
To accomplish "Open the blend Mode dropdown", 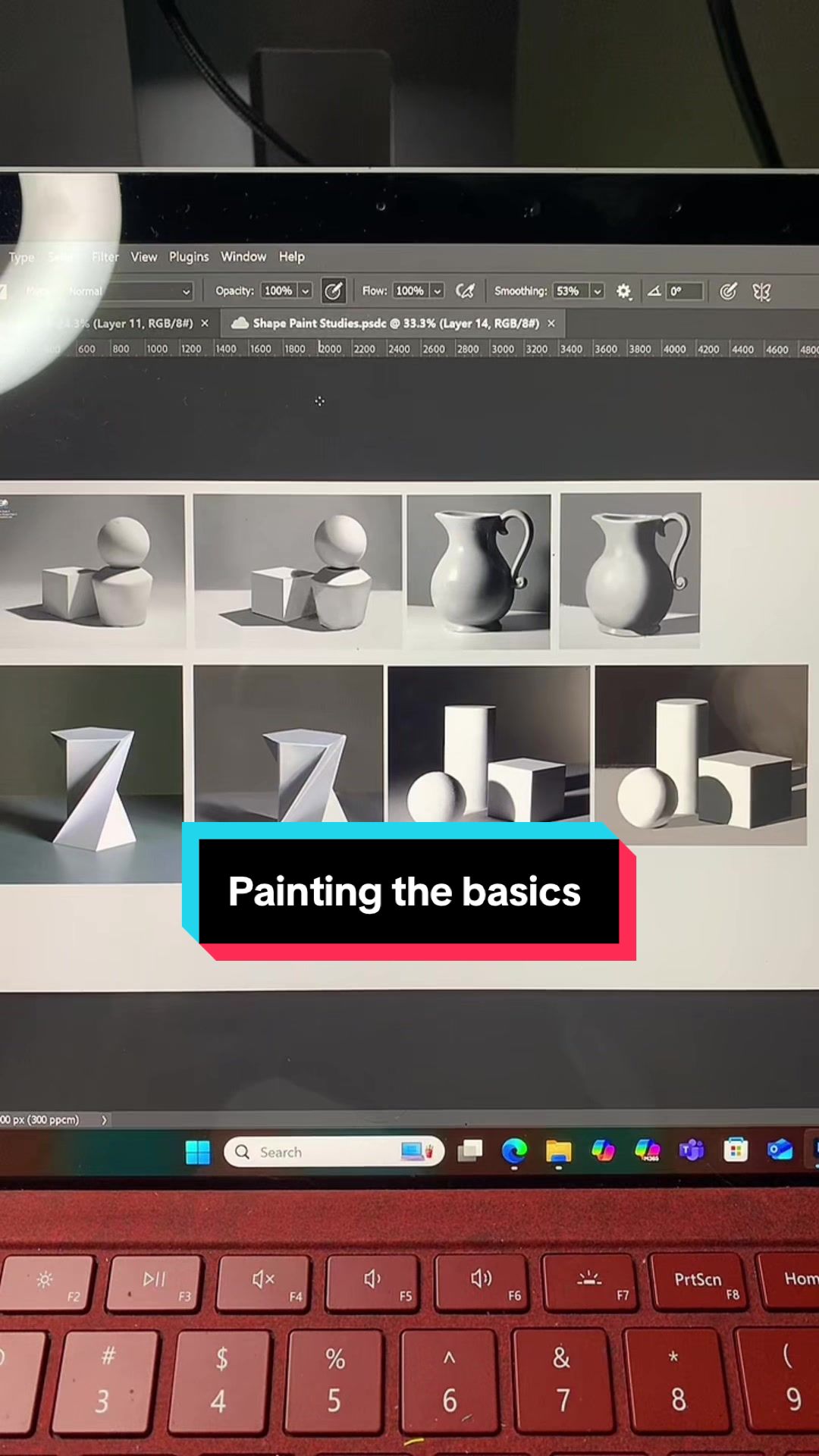I will (129, 291).
